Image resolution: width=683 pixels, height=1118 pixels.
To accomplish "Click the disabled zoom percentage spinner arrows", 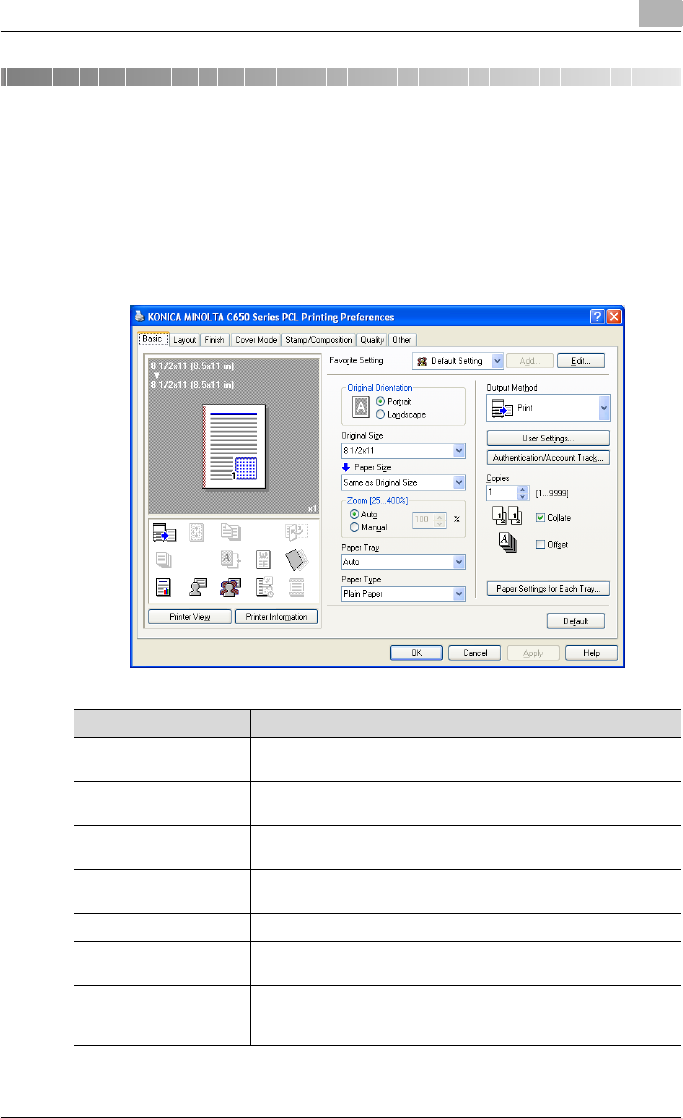I will tap(440, 520).
